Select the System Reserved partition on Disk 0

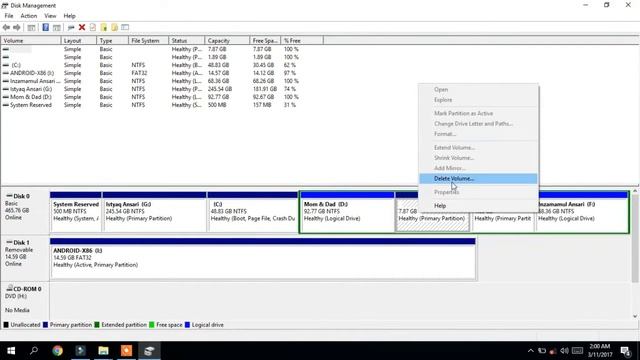76,212
